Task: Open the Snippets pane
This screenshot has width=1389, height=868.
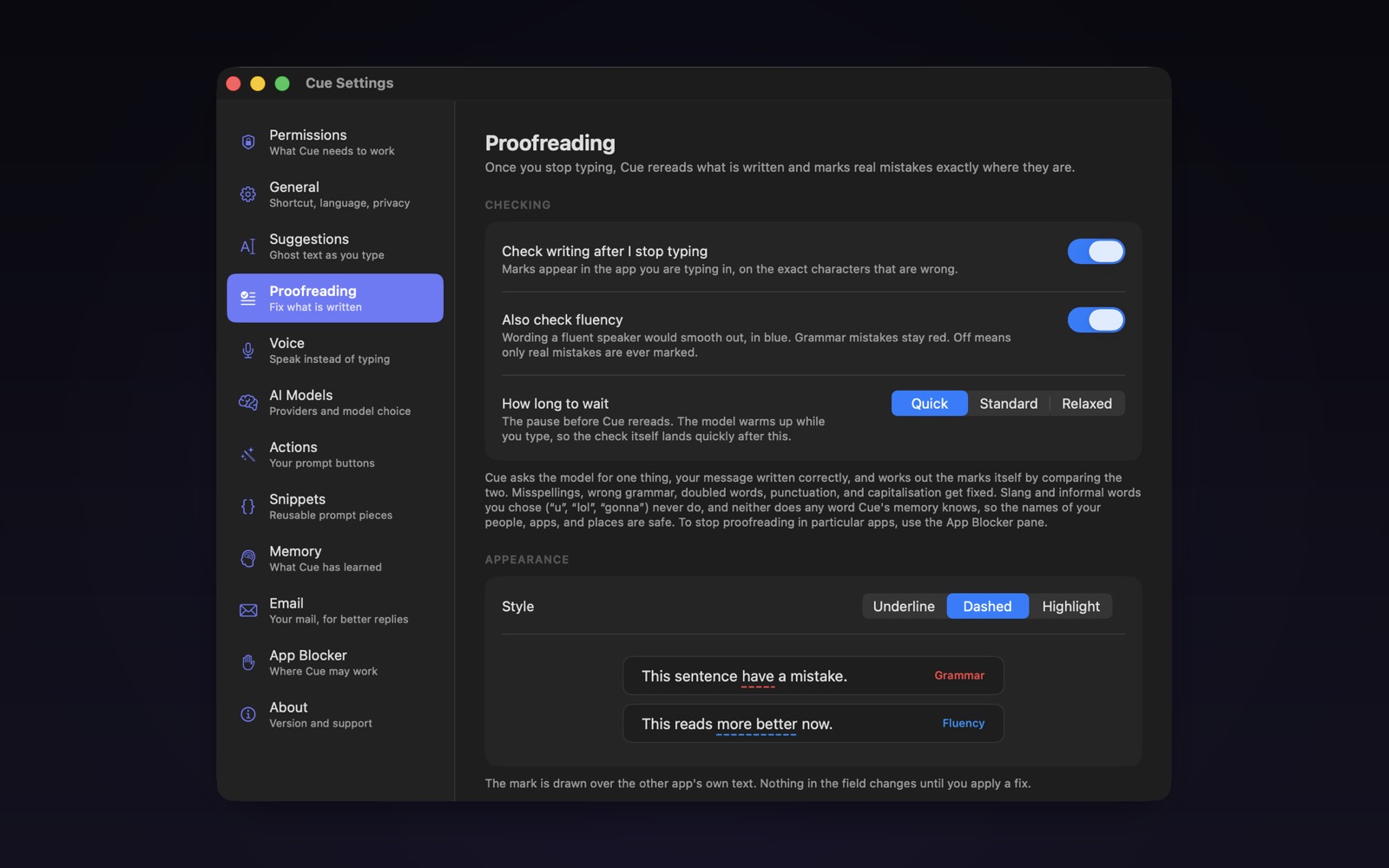Action: click(335, 506)
